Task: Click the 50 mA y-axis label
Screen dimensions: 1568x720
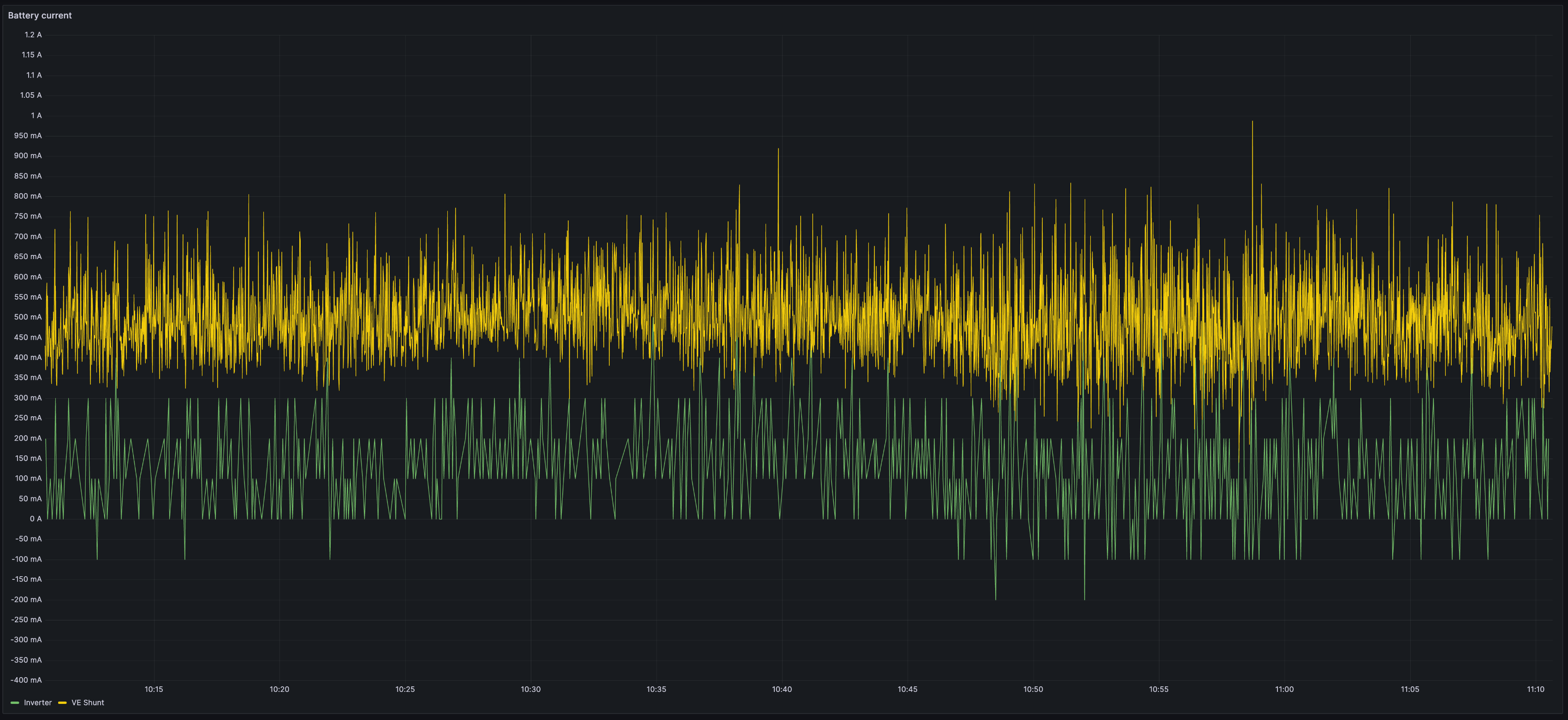Action: tap(30, 498)
